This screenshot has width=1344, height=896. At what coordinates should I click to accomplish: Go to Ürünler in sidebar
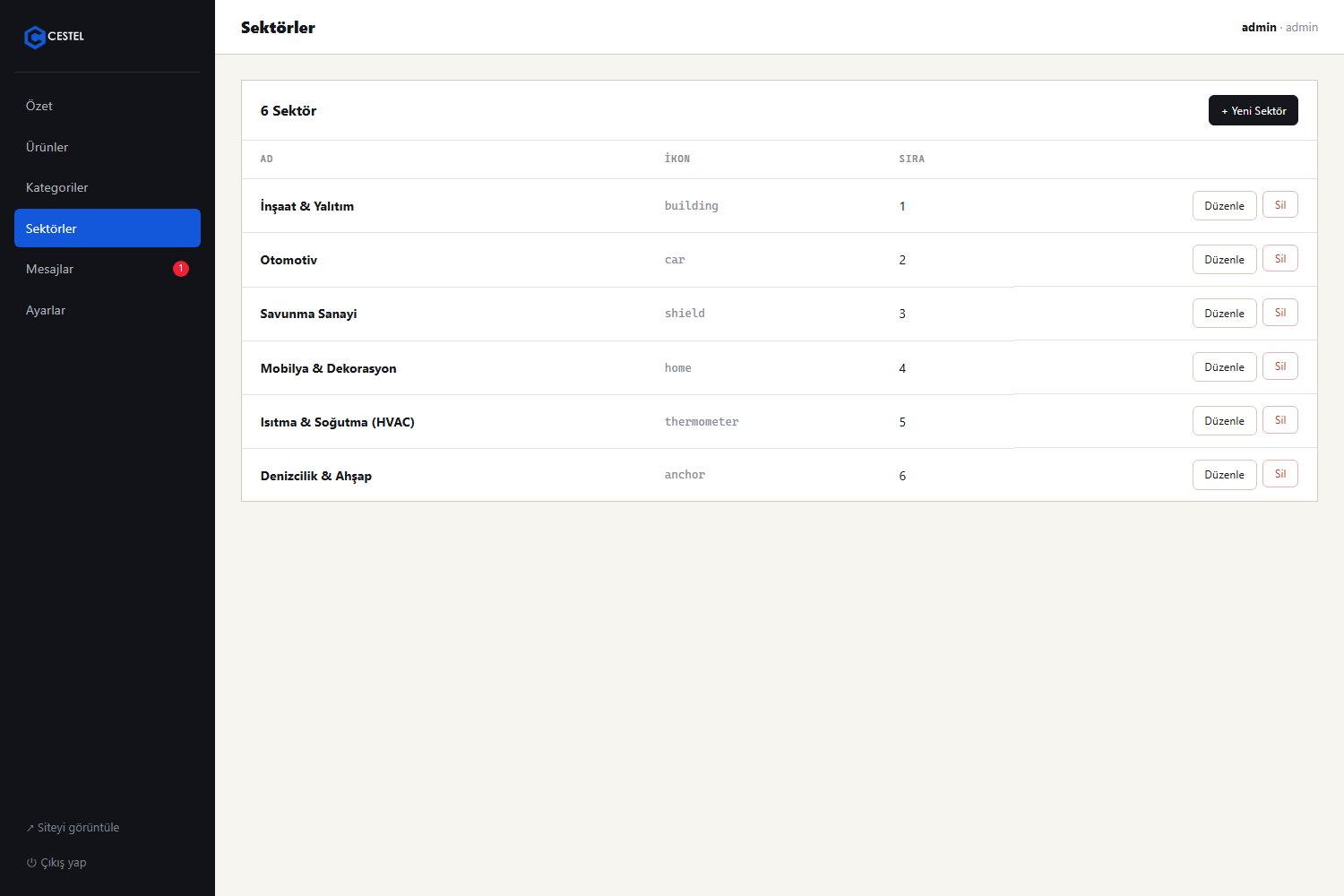[108, 147]
